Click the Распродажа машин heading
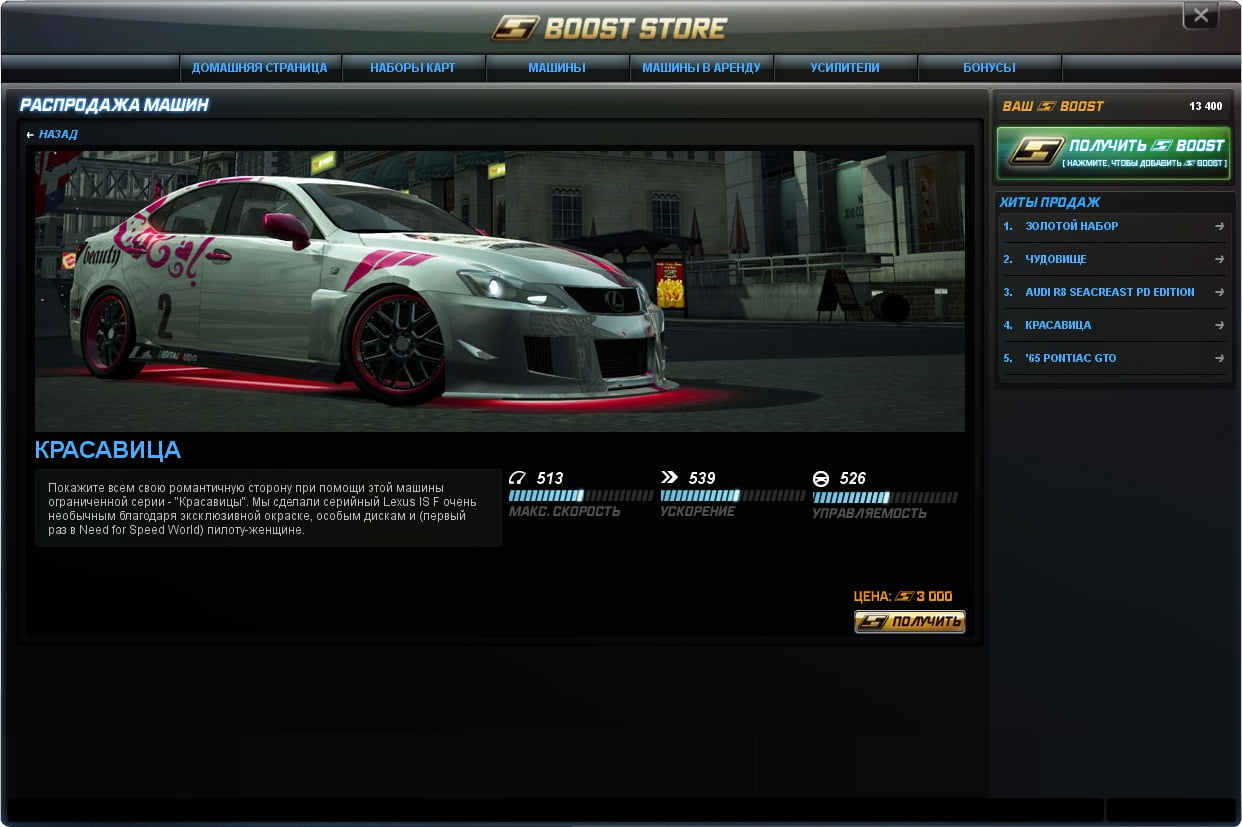This screenshot has height=827, width=1242. (x=114, y=105)
